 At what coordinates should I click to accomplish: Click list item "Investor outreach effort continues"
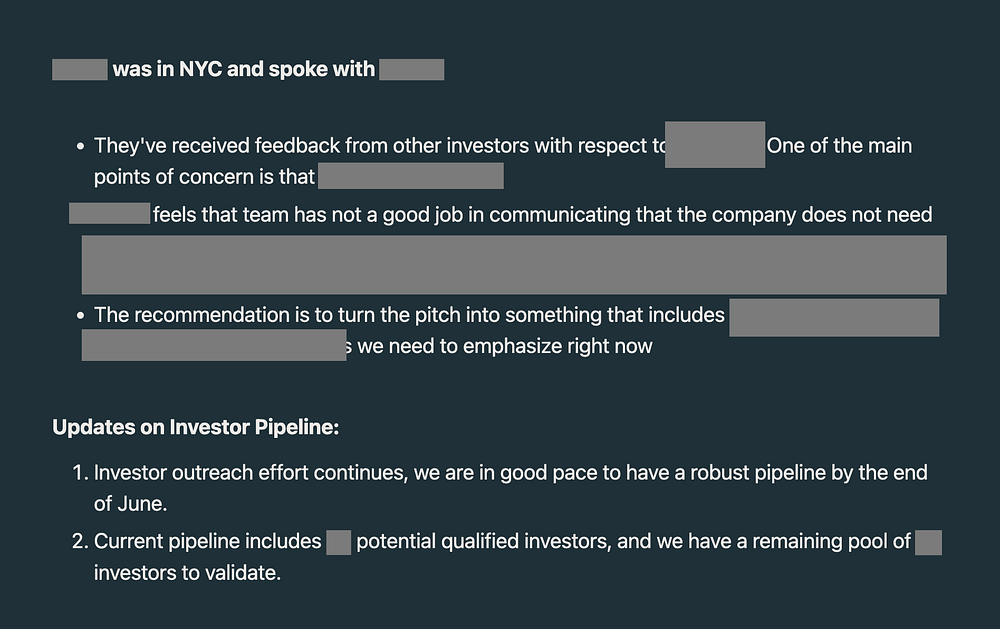point(510,473)
